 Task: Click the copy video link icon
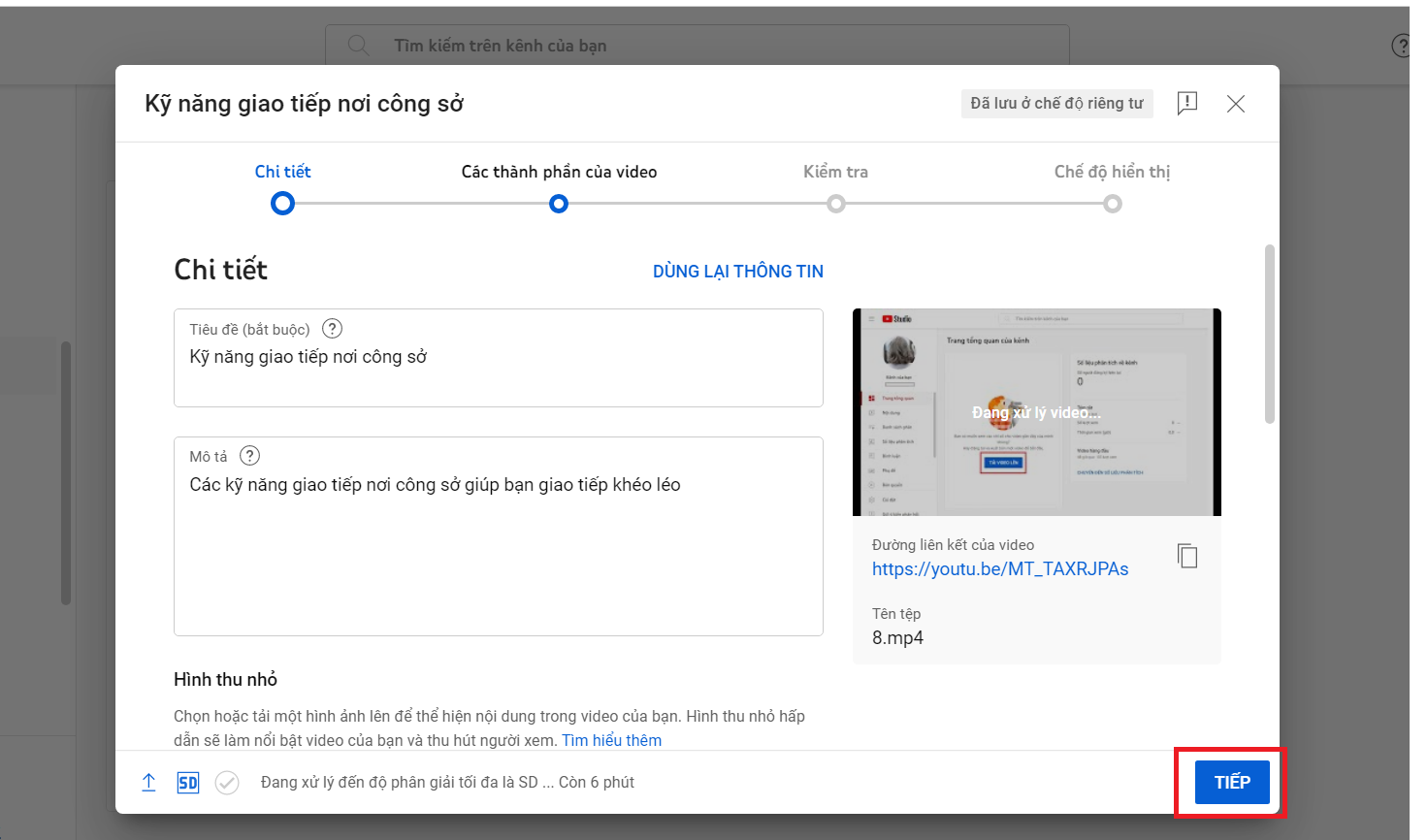[1187, 555]
